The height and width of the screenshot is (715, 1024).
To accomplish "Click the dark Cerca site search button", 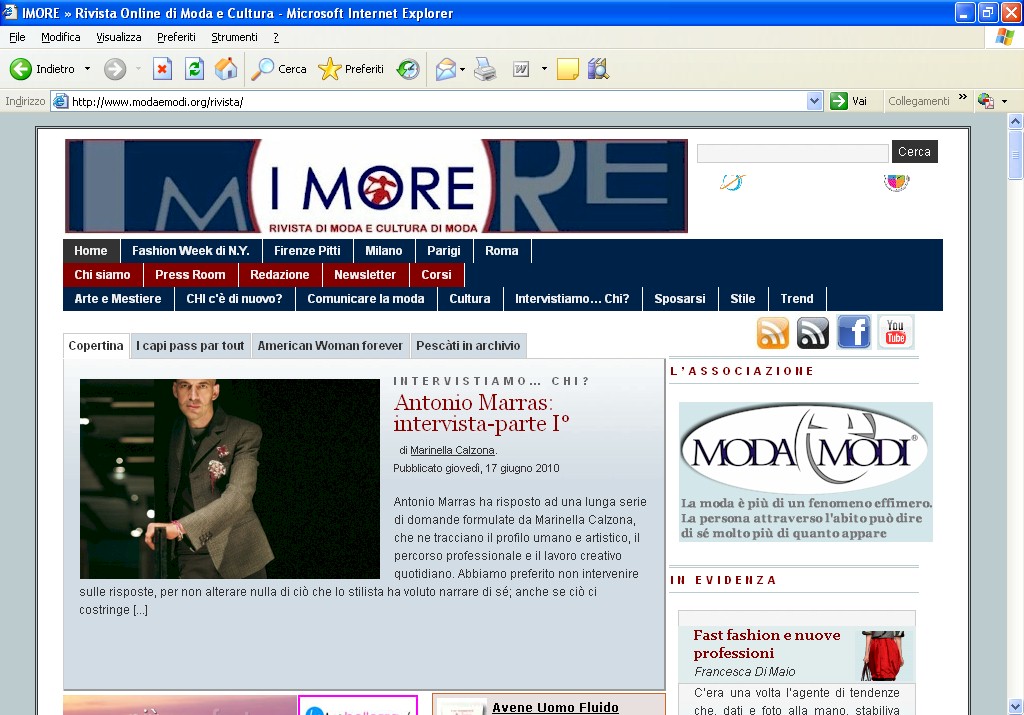I will (x=914, y=152).
